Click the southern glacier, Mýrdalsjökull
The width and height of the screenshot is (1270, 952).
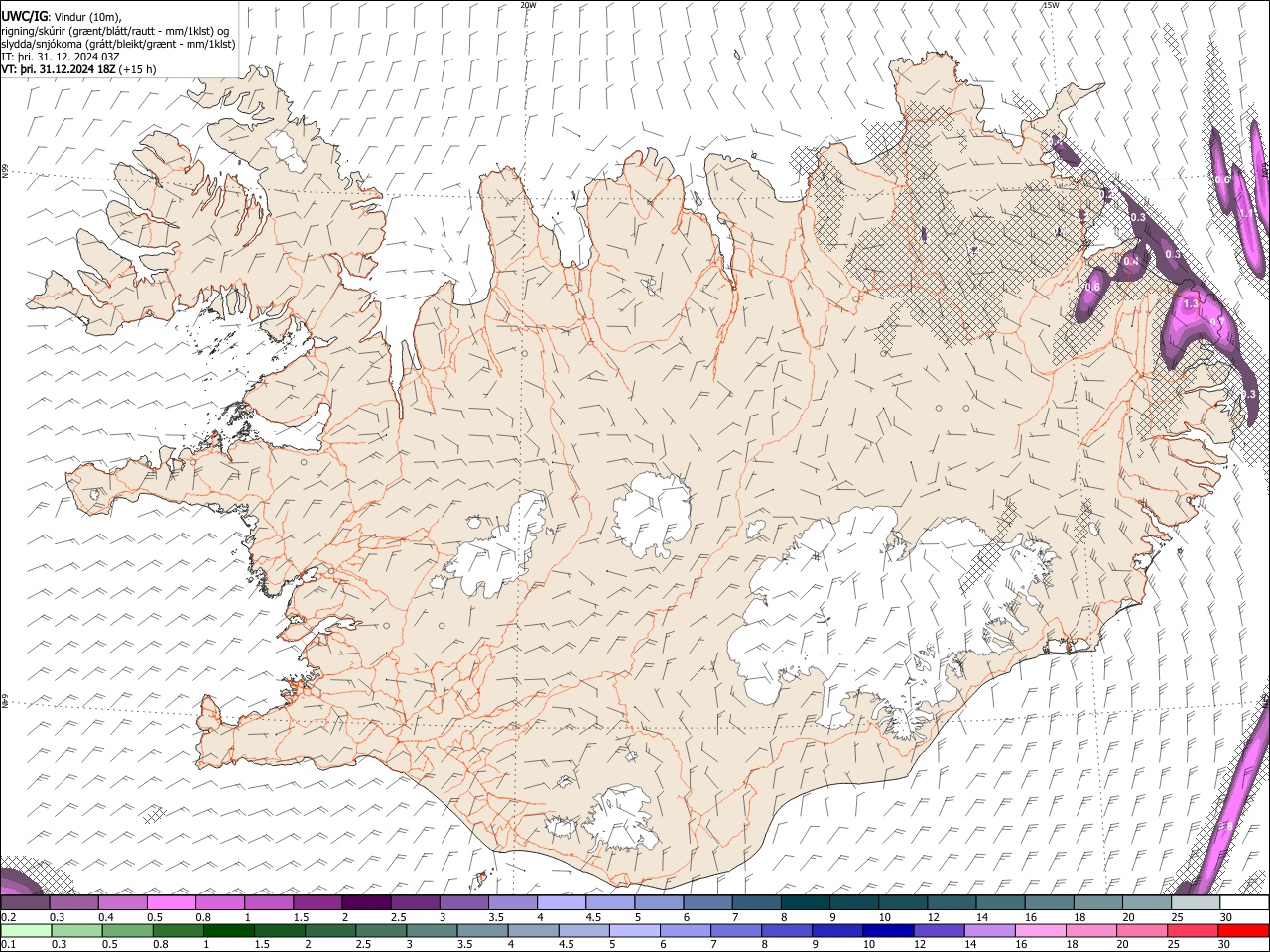(622, 819)
